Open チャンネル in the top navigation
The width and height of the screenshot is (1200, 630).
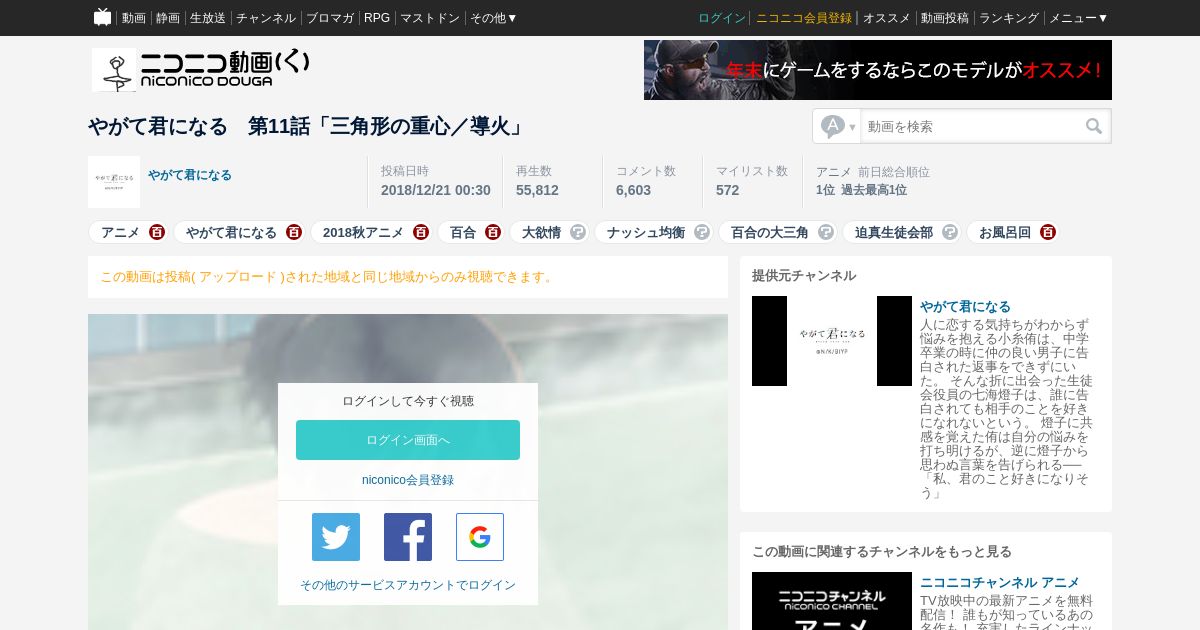[x=266, y=18]
